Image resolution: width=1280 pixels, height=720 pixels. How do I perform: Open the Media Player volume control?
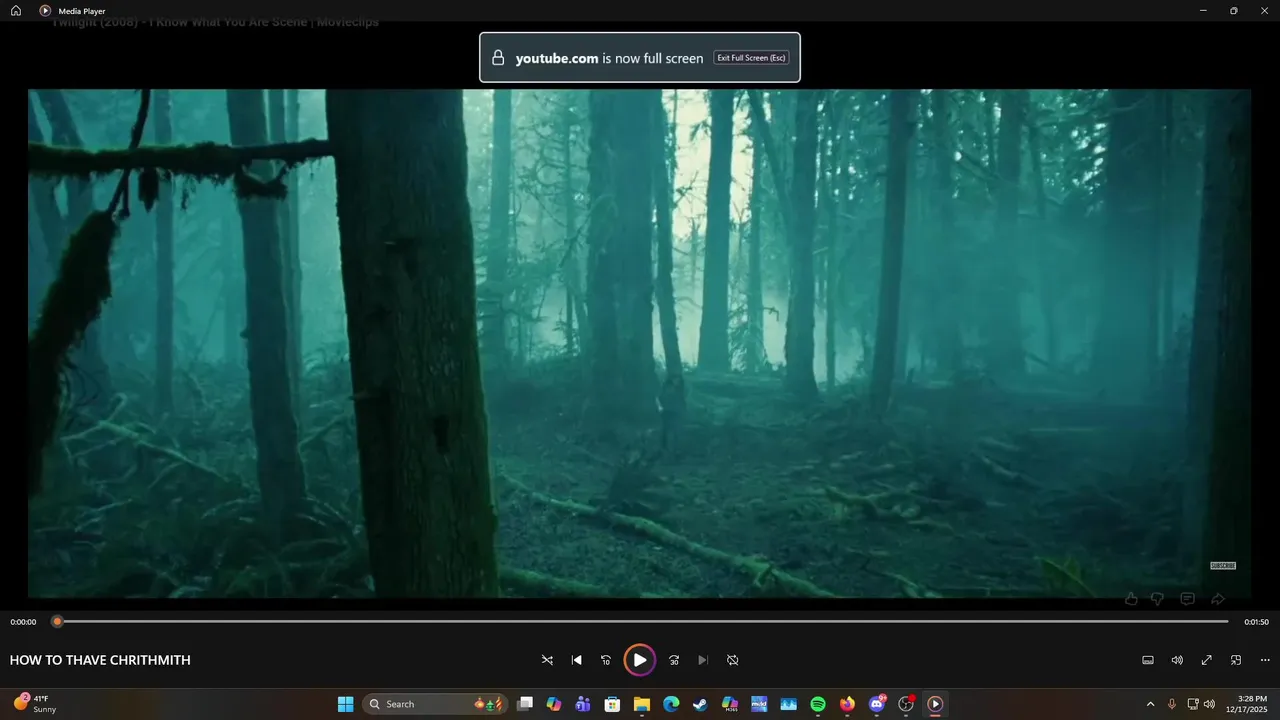[x=1177, y=660]
